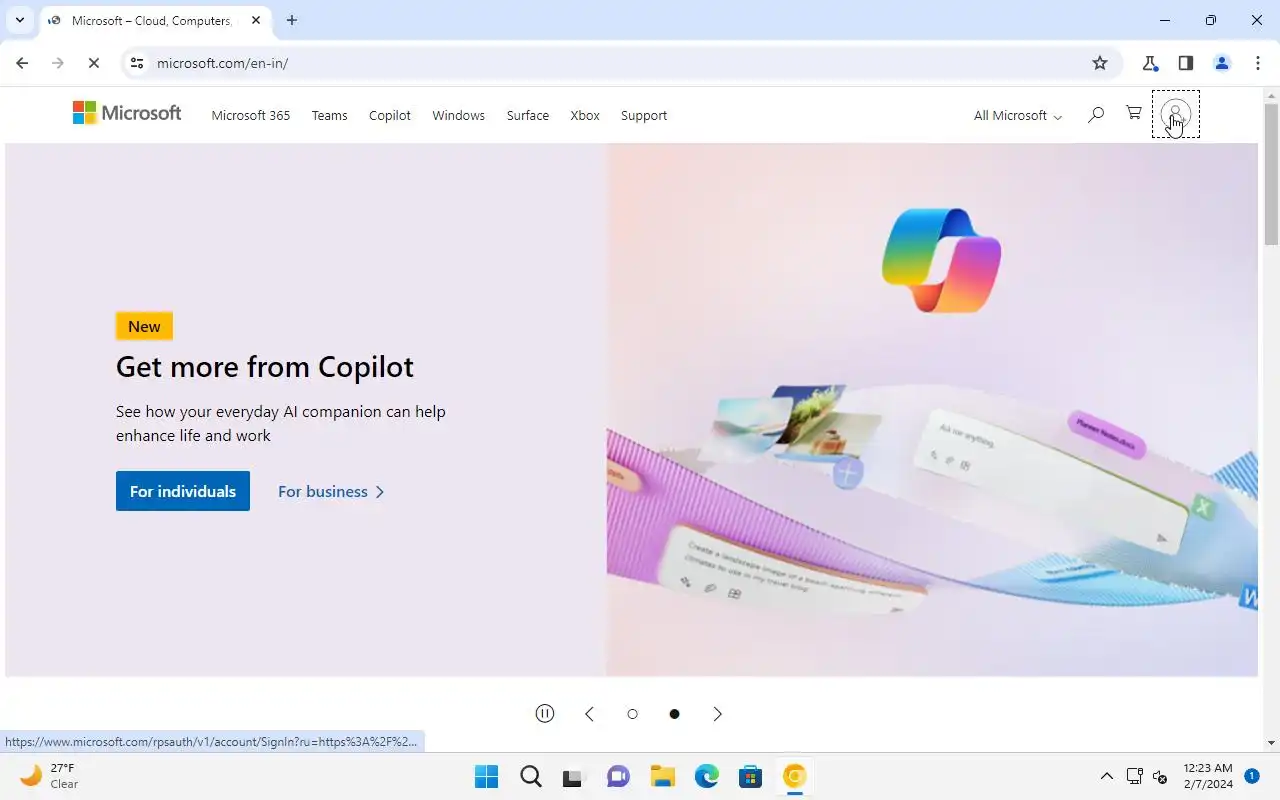Launch the Chat app from taskbar
Screen dimensions: 1280x800
618,776
